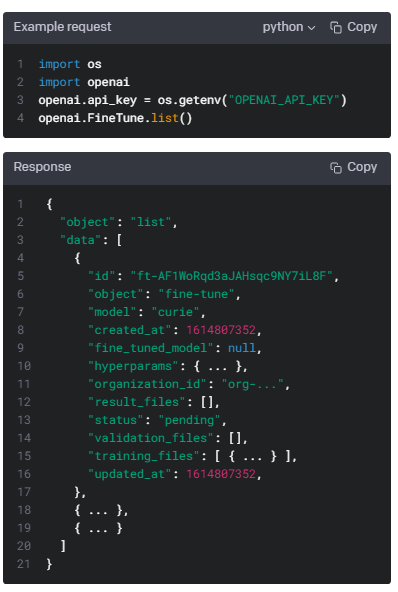Click the "result_files" line
Screen dimensions: 398x592
pos(154,402)
